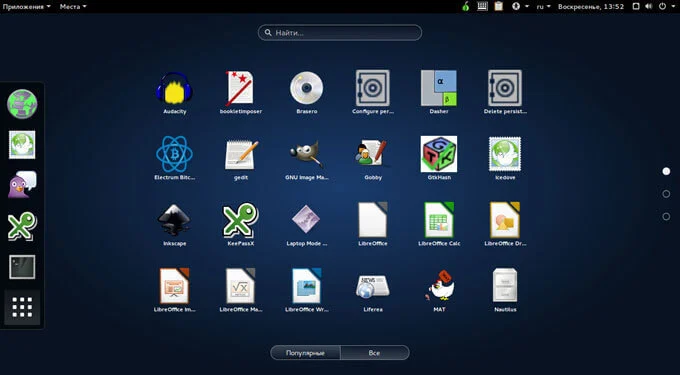Switch to Популярные apps view
680x375 pixels.
[x=305, y=353]
